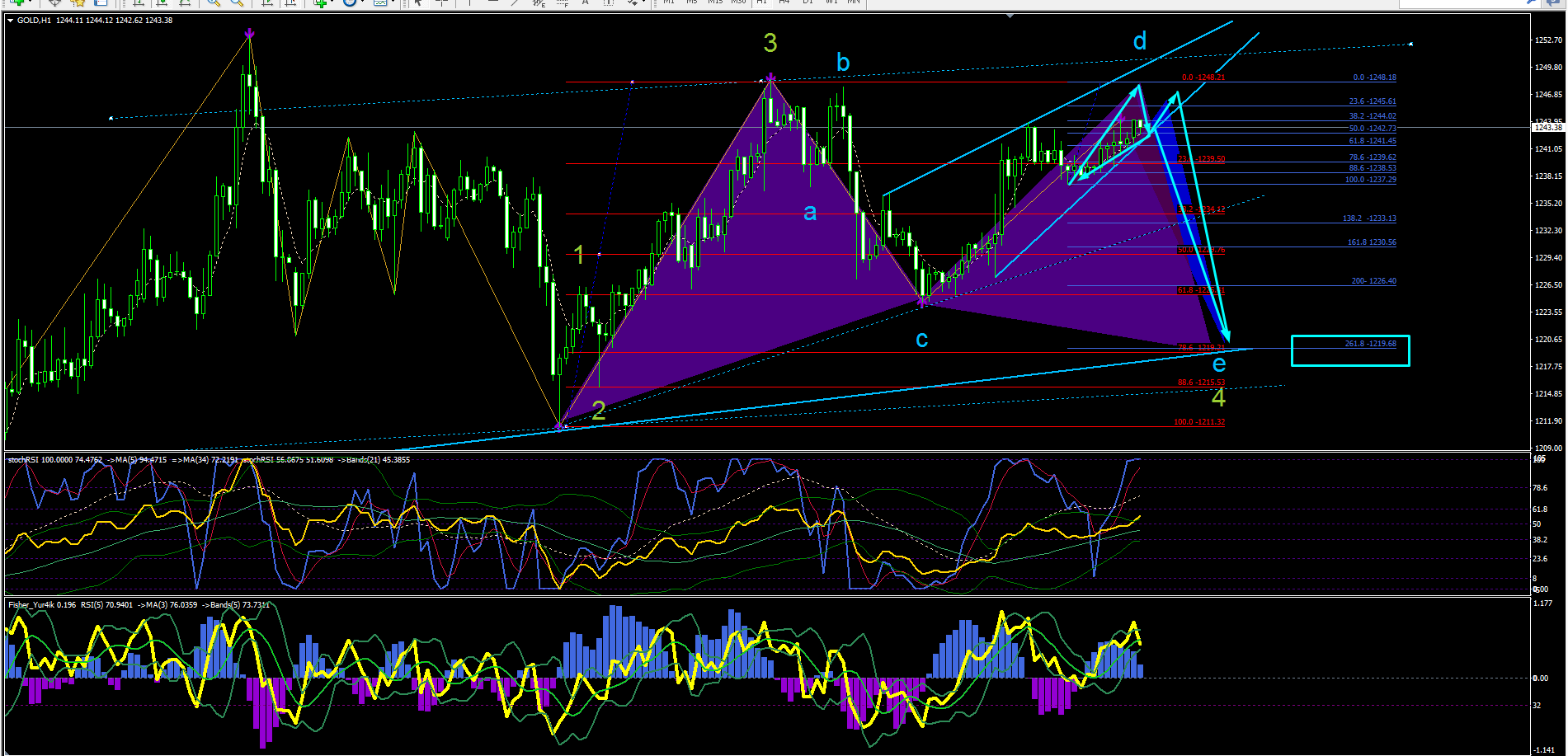Image resolution: width=1568 pixels, height=756 pixels.
Task: Click the Fibonacci label 61.8 -1241.45
Action: click(x=1373, y=141)
